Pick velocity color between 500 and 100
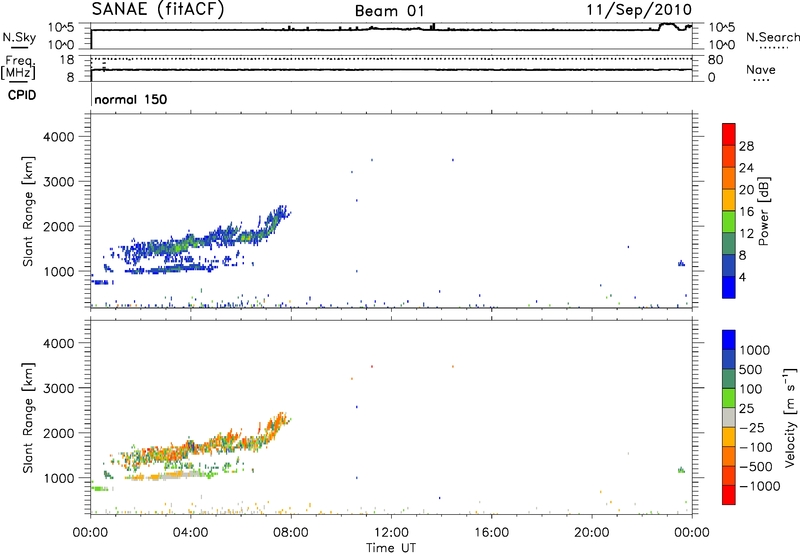This screenshot has width=800, height=554. [729, 379]
